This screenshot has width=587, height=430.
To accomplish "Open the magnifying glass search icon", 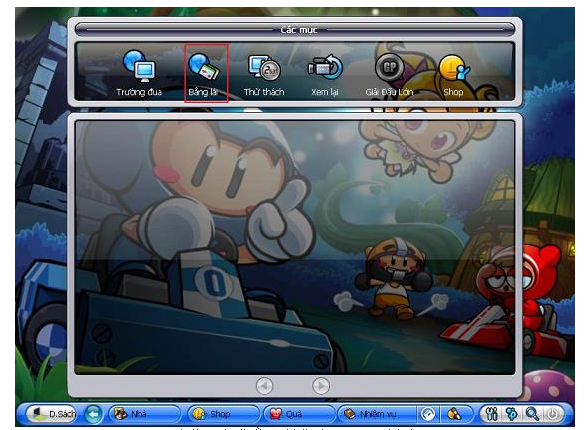I will pos(532,414).
